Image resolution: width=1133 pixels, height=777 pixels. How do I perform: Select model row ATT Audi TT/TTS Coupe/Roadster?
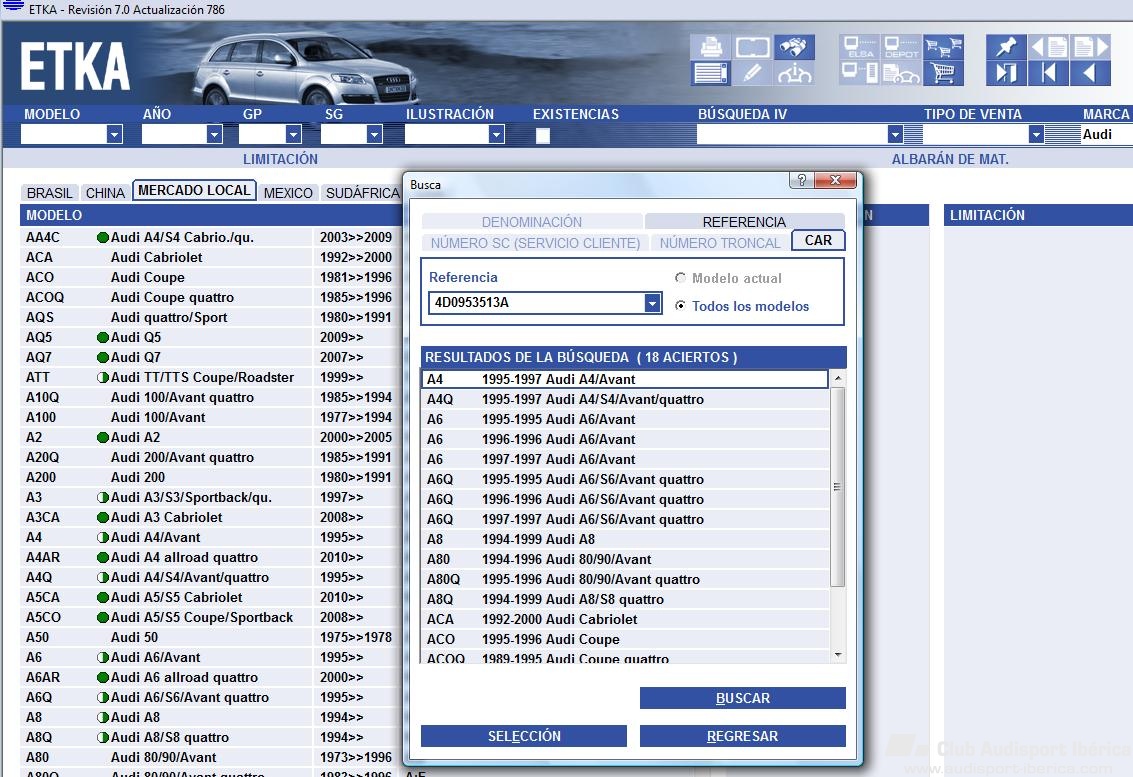point(210,377)
